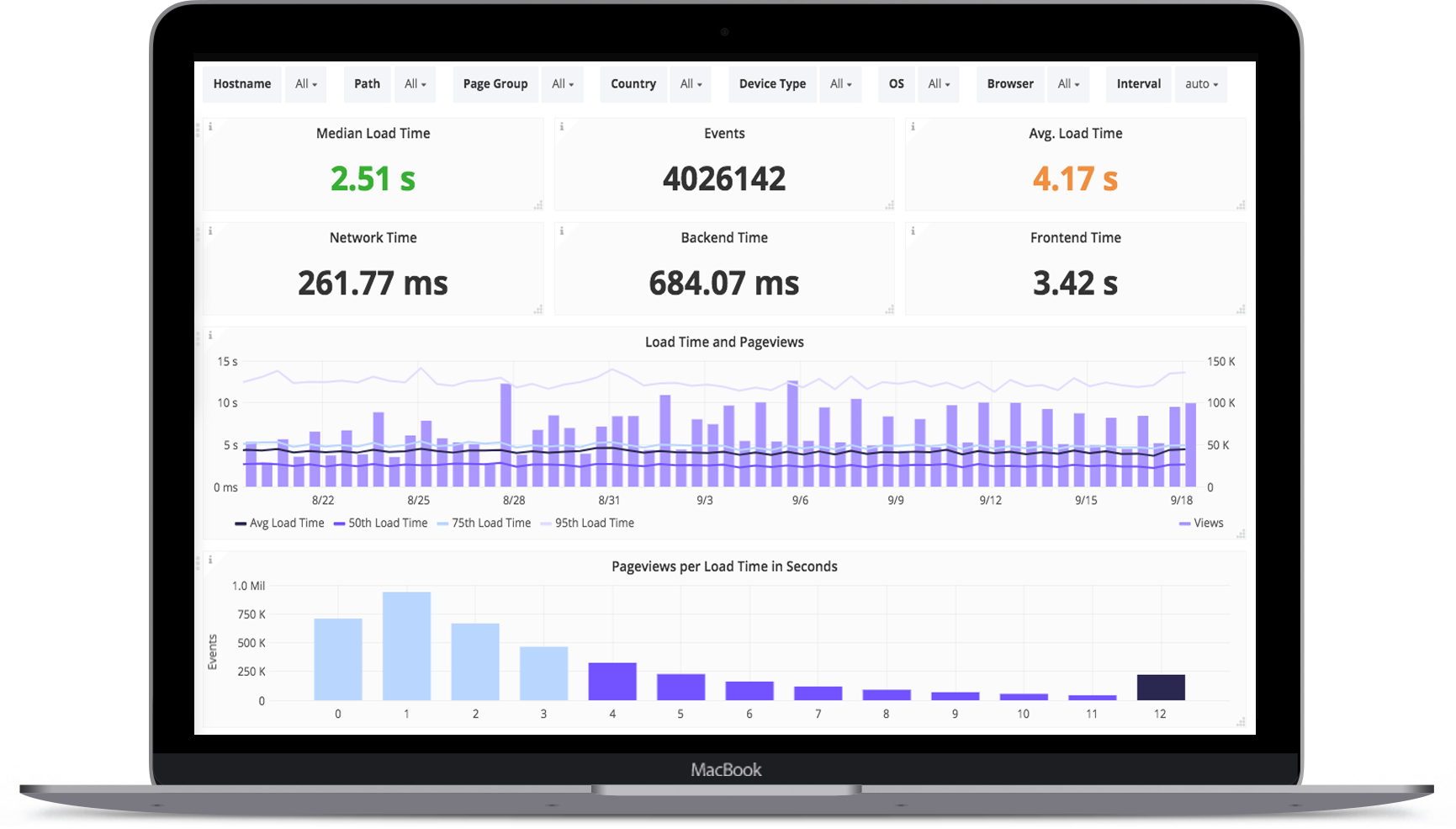Click the Country filter label
The width and height of the screenshot is (1456, 829).
pyautogui.click(x=633, y=84)
